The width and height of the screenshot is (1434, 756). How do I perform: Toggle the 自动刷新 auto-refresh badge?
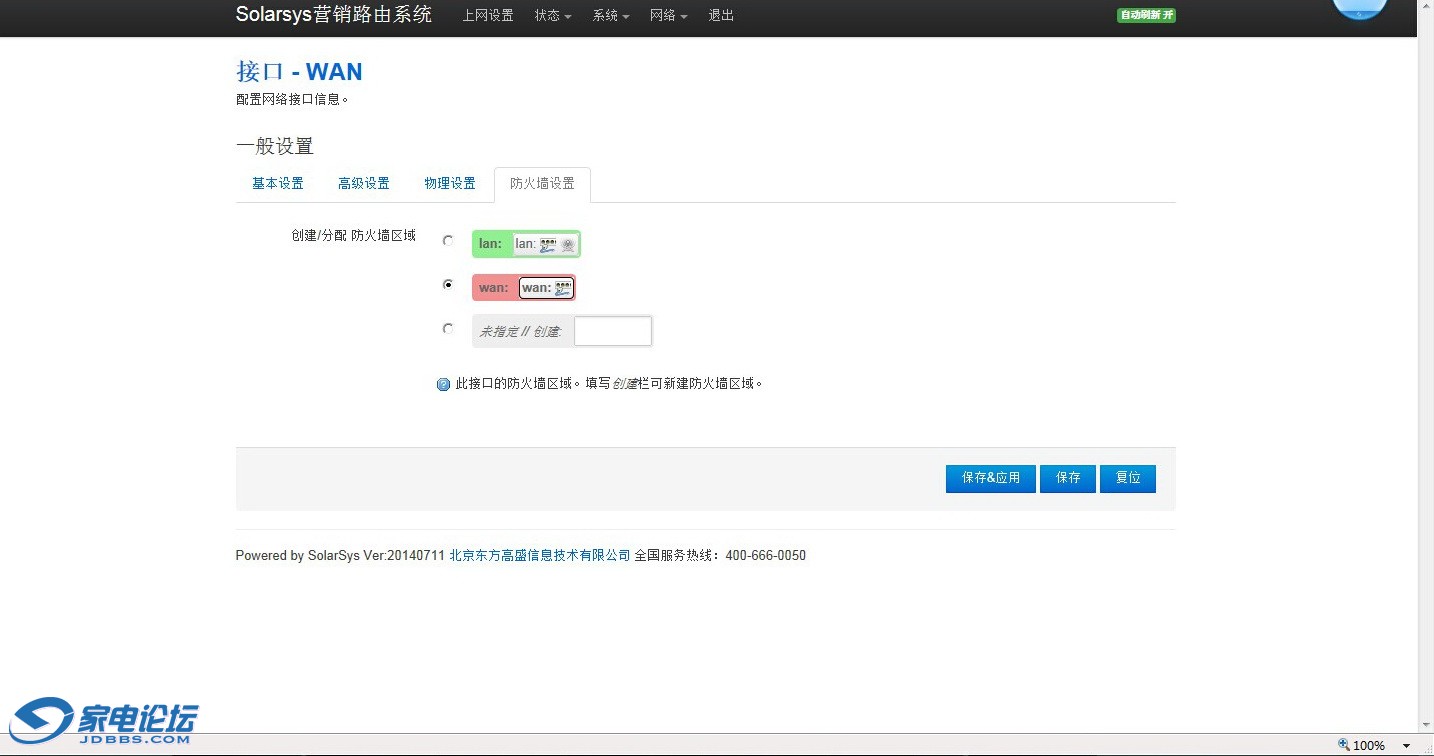coord(1146,15)
